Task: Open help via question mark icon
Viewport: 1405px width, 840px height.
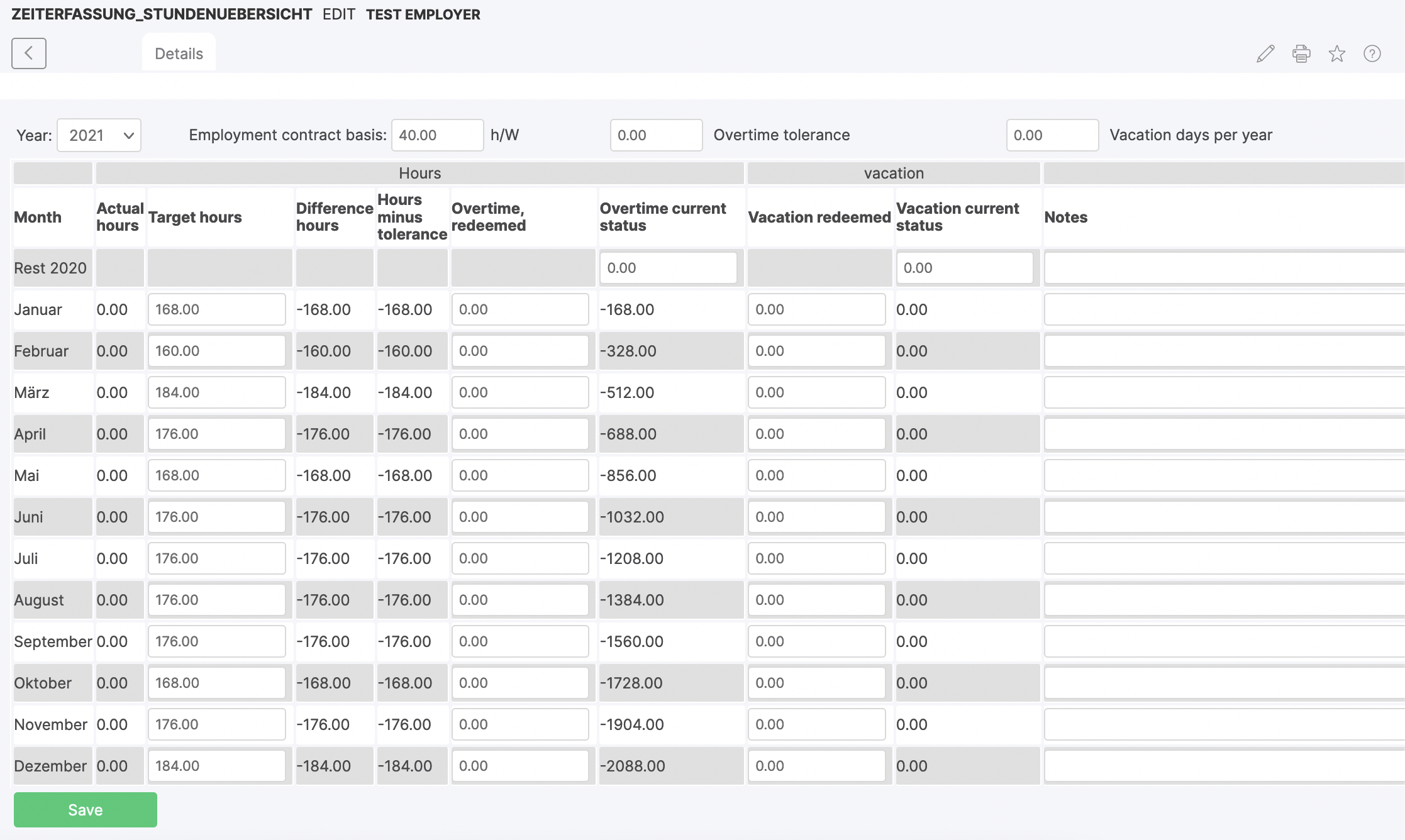Action: [1372, 54]
